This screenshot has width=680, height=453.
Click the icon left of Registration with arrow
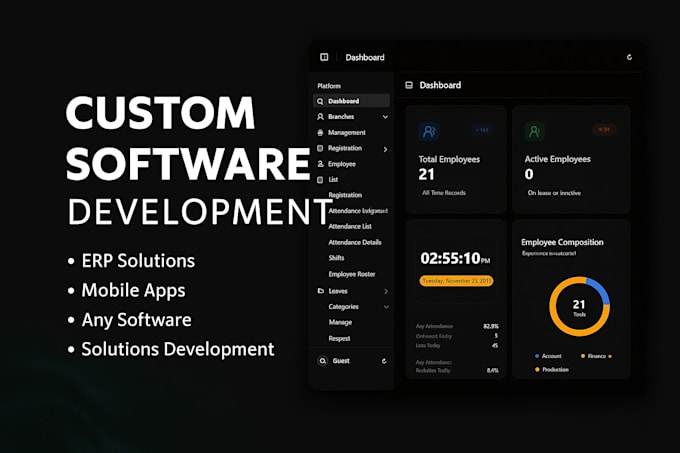click(320, 148)
